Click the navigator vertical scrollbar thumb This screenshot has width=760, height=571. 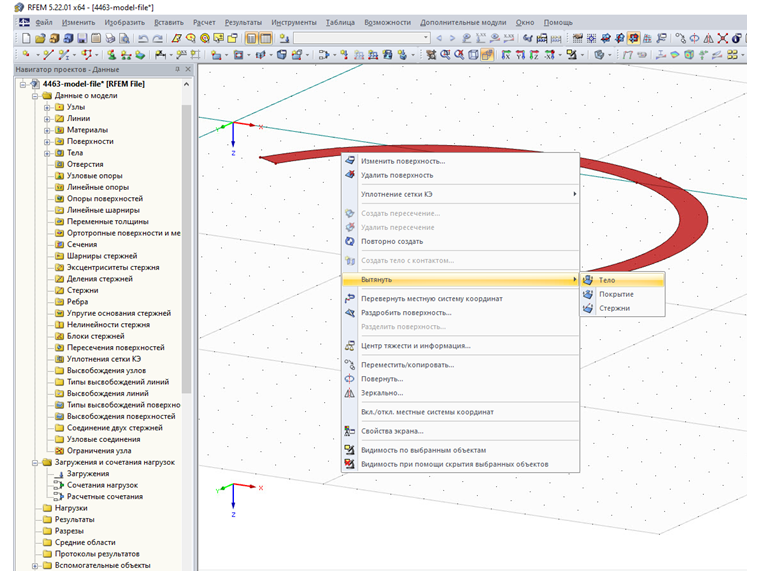[187, 248]
